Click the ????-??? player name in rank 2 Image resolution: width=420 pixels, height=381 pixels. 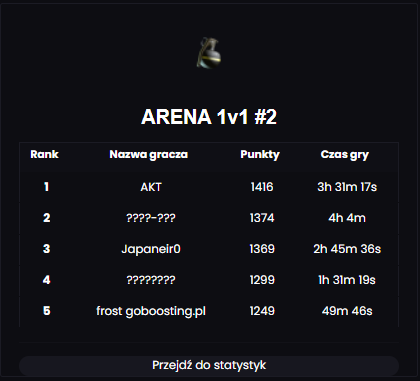[151, 218]
